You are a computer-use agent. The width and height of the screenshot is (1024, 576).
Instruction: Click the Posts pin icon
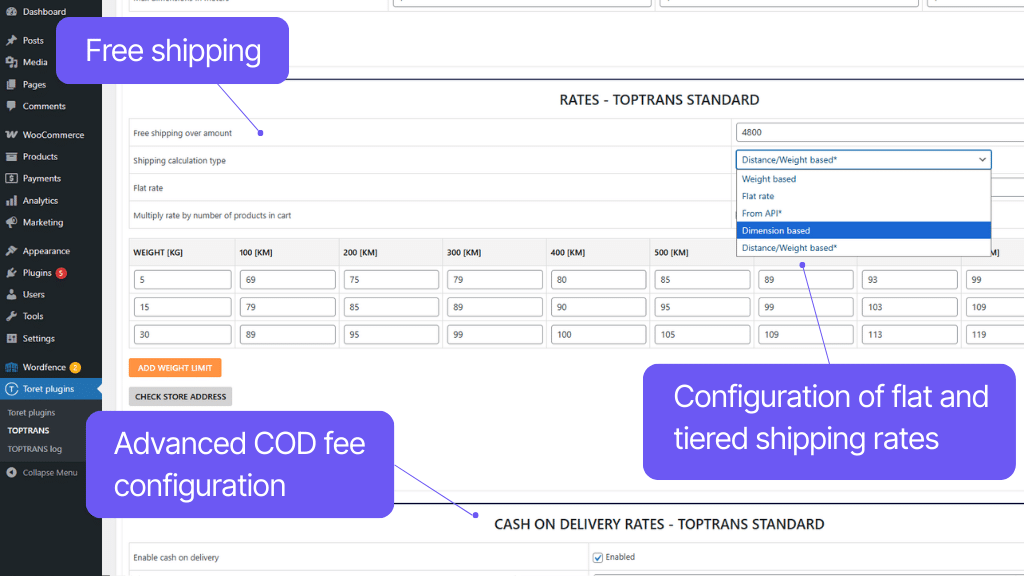point(11,40)
